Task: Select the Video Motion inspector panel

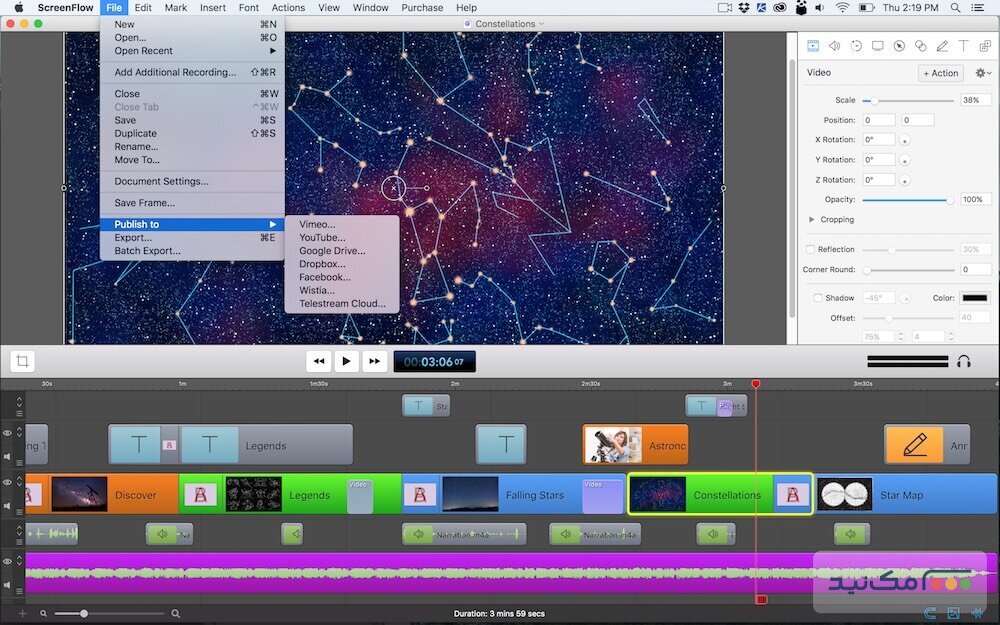Action: point(857,45)
